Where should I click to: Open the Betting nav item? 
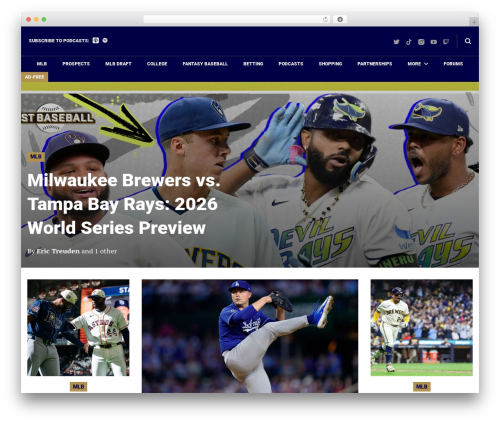click(x=253, y=64)
